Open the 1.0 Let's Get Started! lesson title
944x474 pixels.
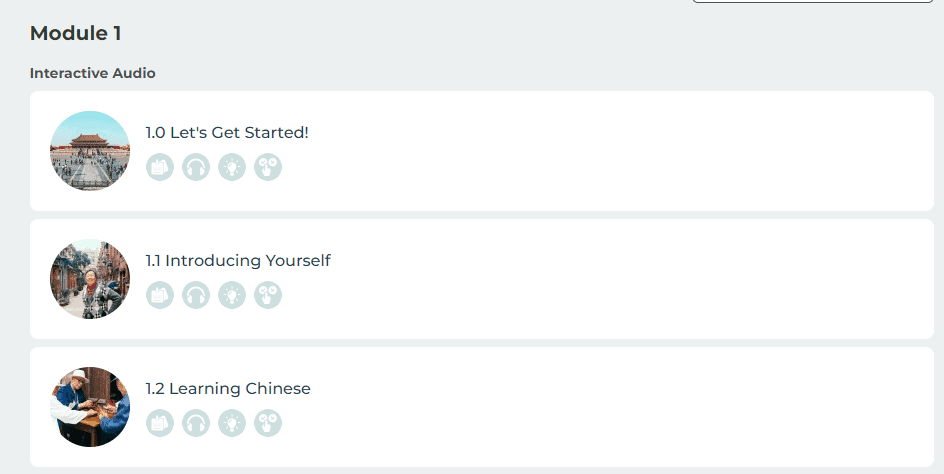[x=227, y=133]
